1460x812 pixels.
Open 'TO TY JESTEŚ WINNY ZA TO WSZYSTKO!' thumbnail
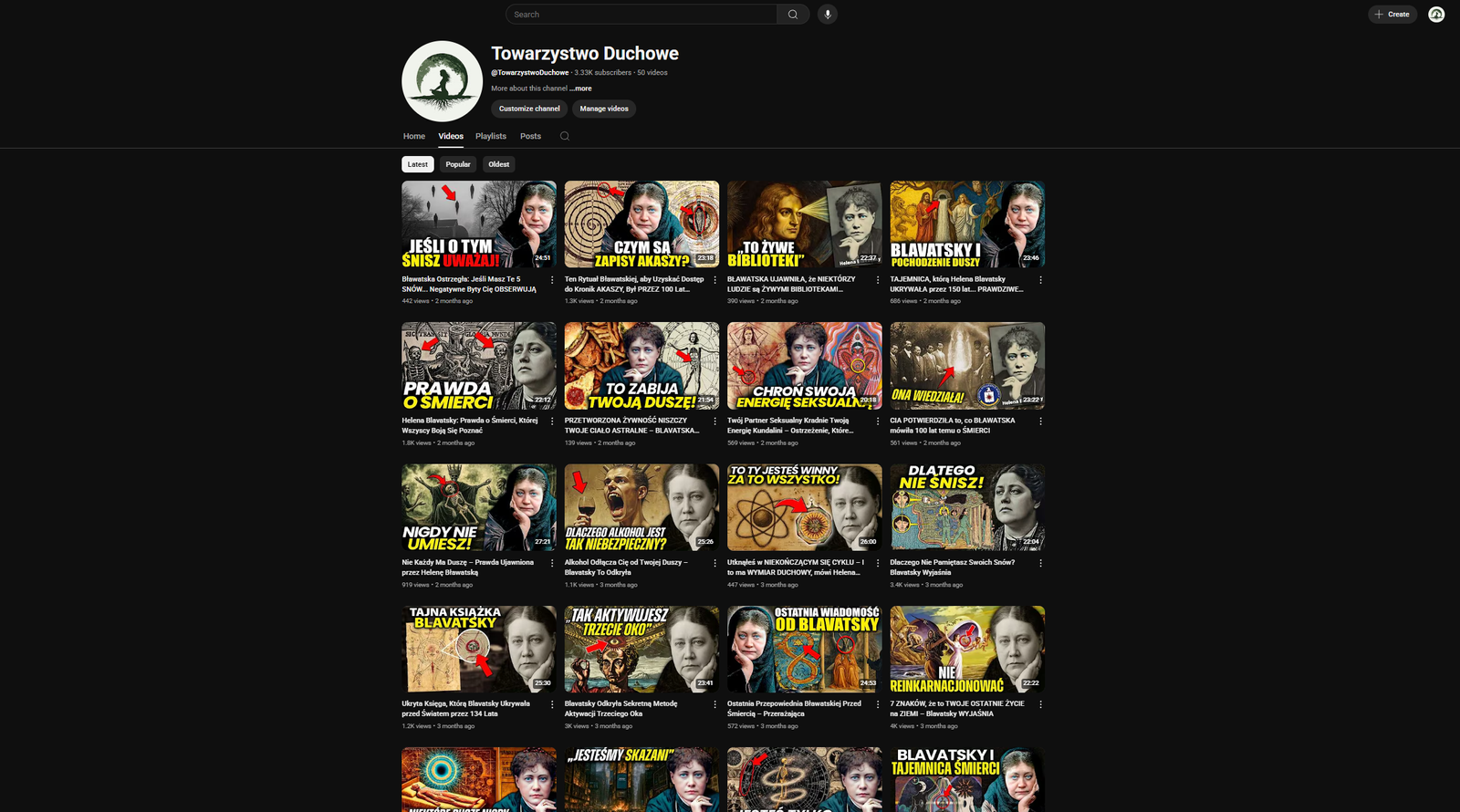pyautogui.click(x=805, y=507)
